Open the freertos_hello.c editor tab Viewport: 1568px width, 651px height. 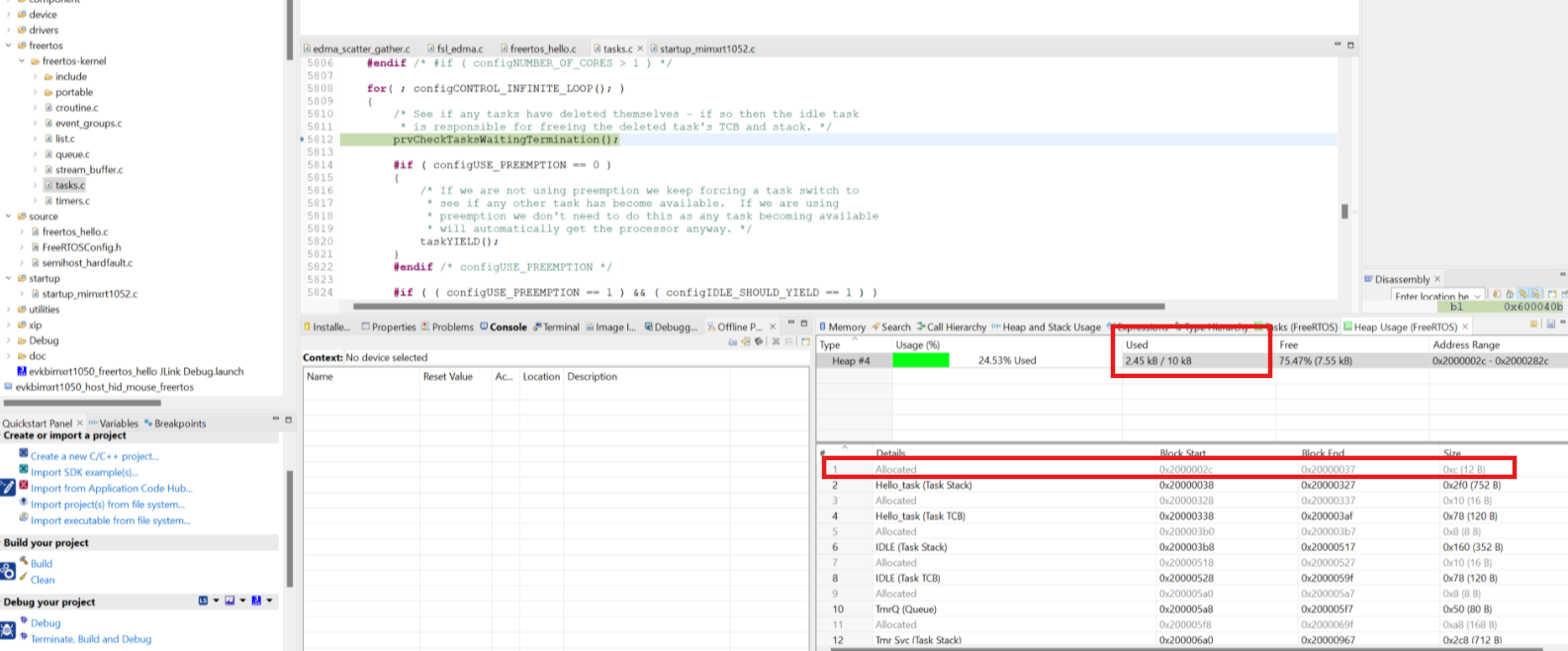pos(538,48)
